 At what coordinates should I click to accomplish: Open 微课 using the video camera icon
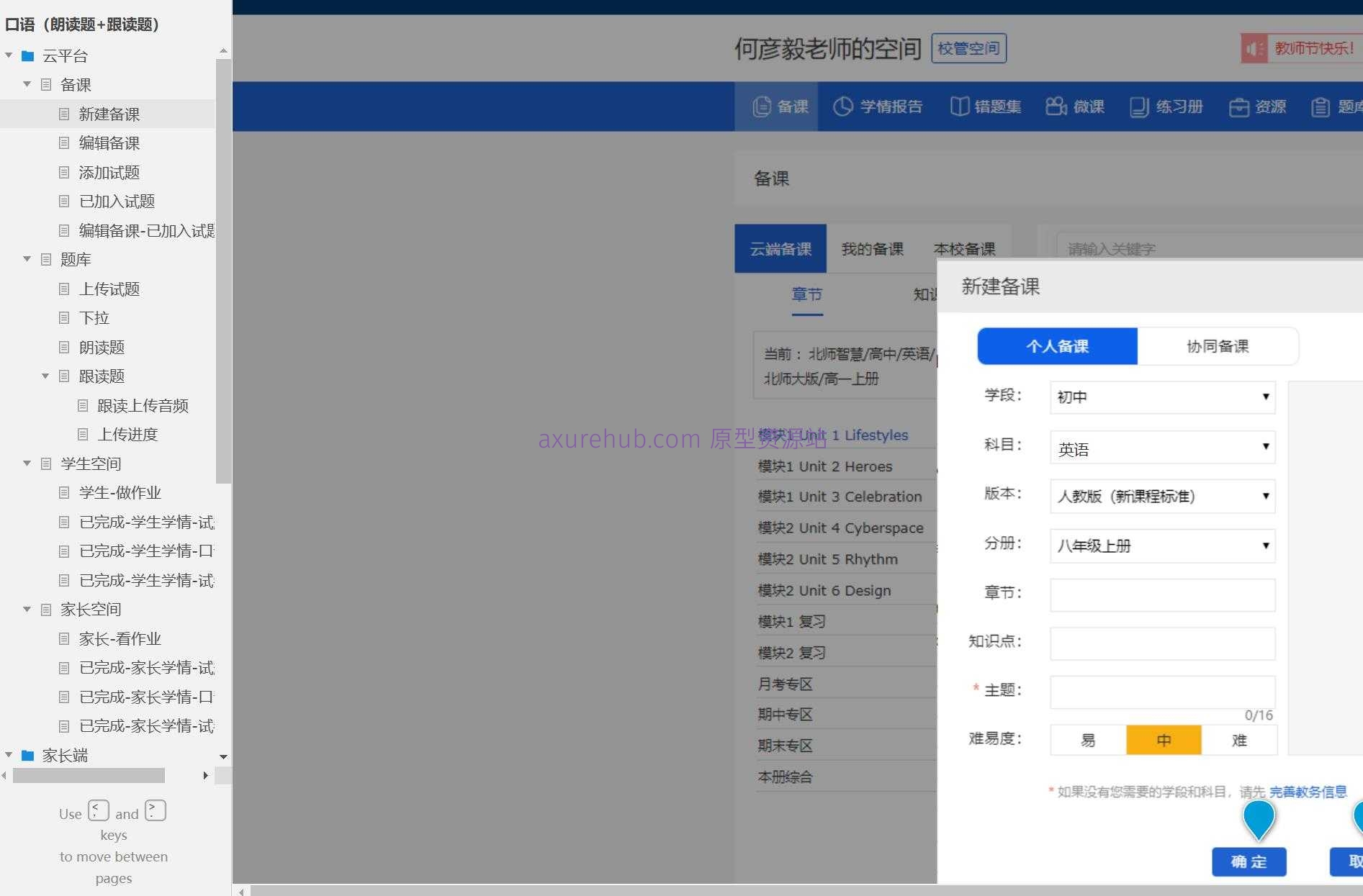point(1055,106)
